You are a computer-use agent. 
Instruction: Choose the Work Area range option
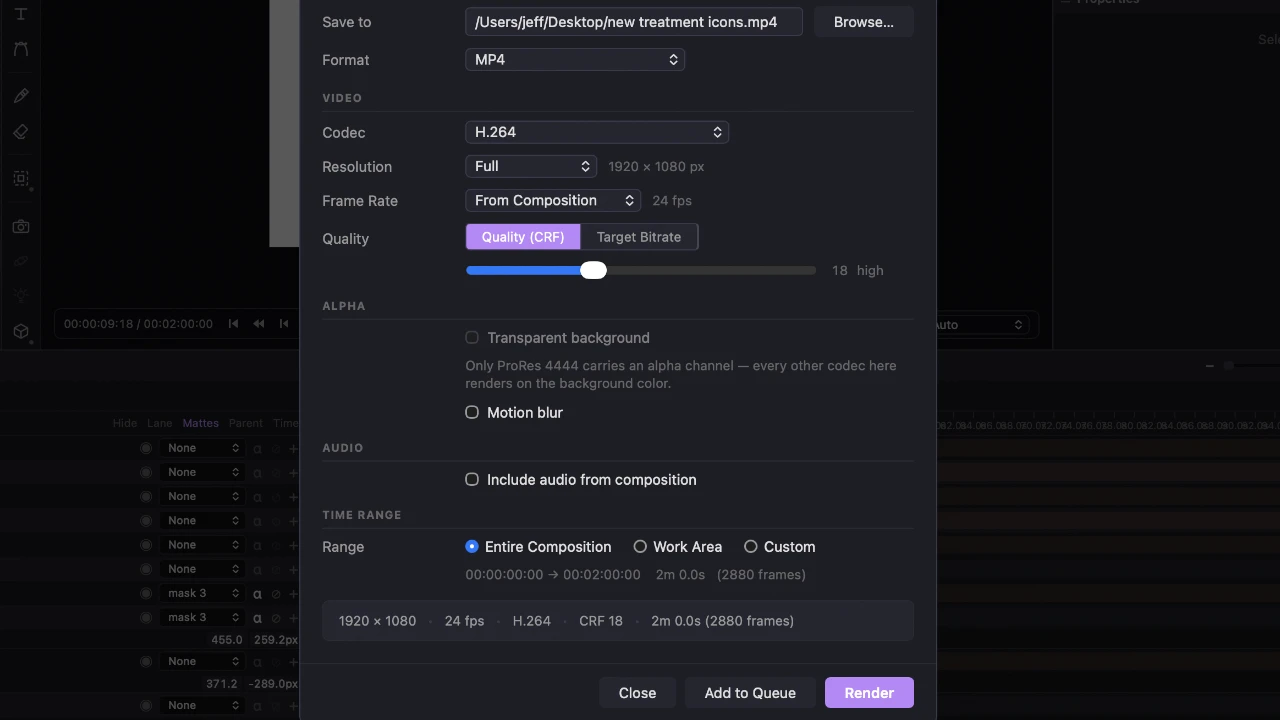[640, 547]
